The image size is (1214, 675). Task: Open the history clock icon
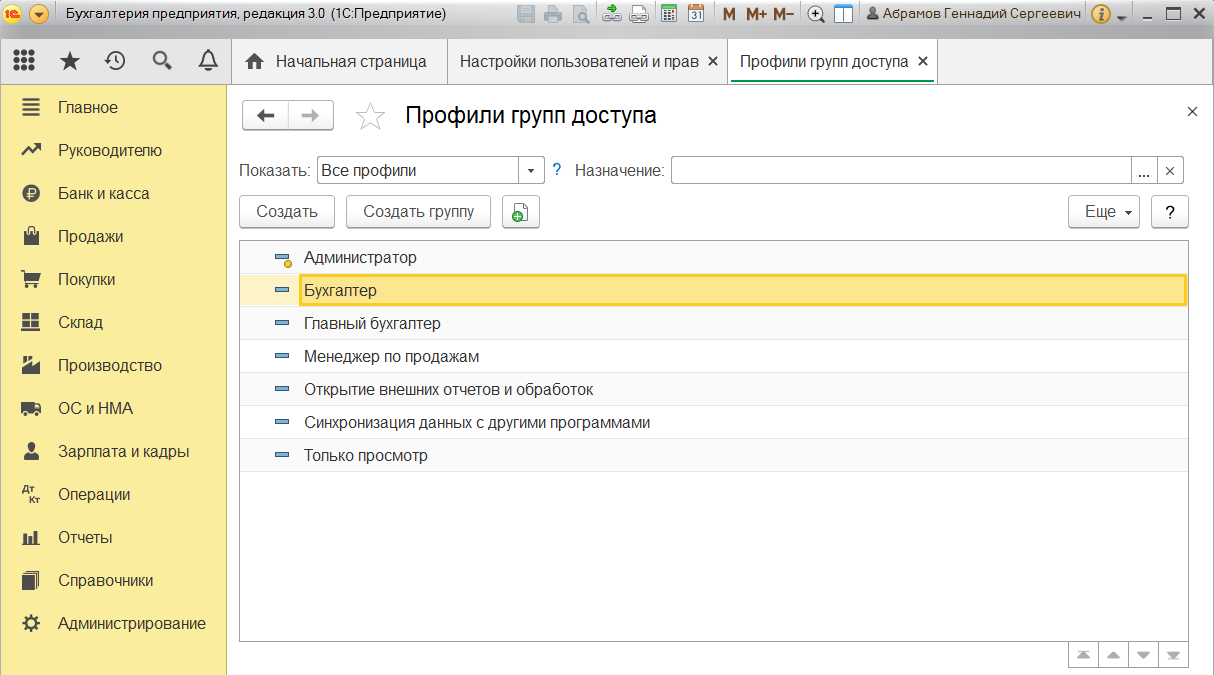(x=115, y=61)
